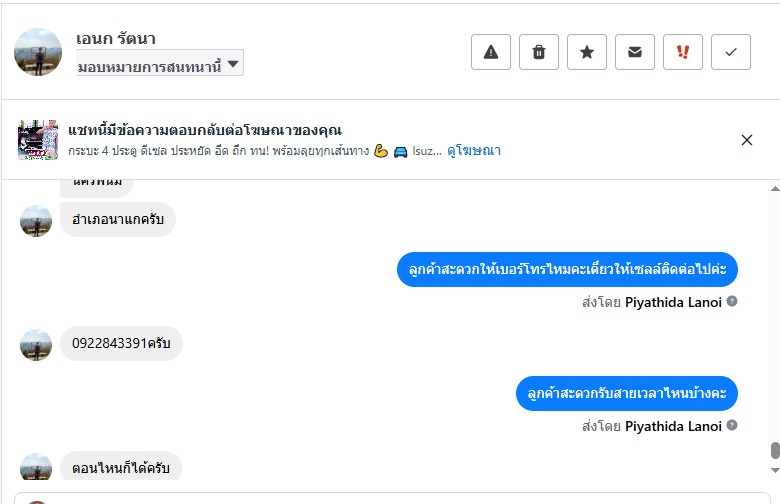Star this conversation as follow-up
This screenshot has height=504, width=780.
point(587,53)
